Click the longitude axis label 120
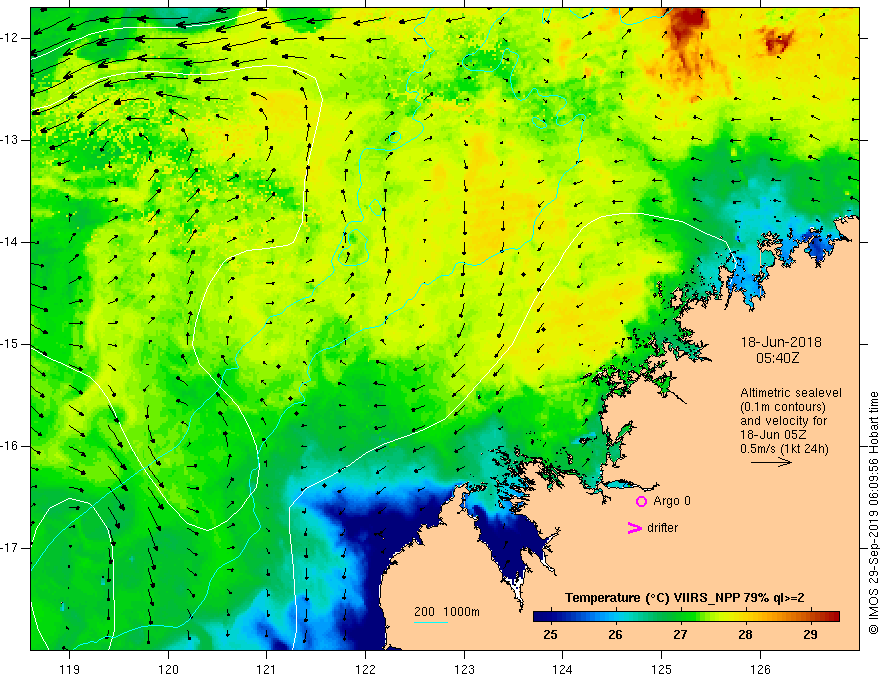Image resolution: width=880 pixels, height=680 pixels. click(168, 669)
